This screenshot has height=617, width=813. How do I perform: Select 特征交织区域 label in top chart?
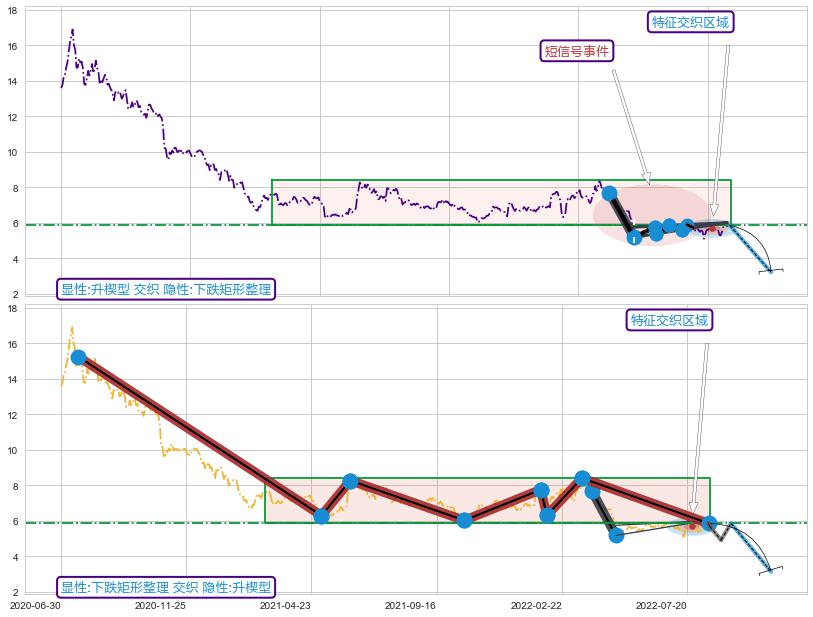coord(691,22)
